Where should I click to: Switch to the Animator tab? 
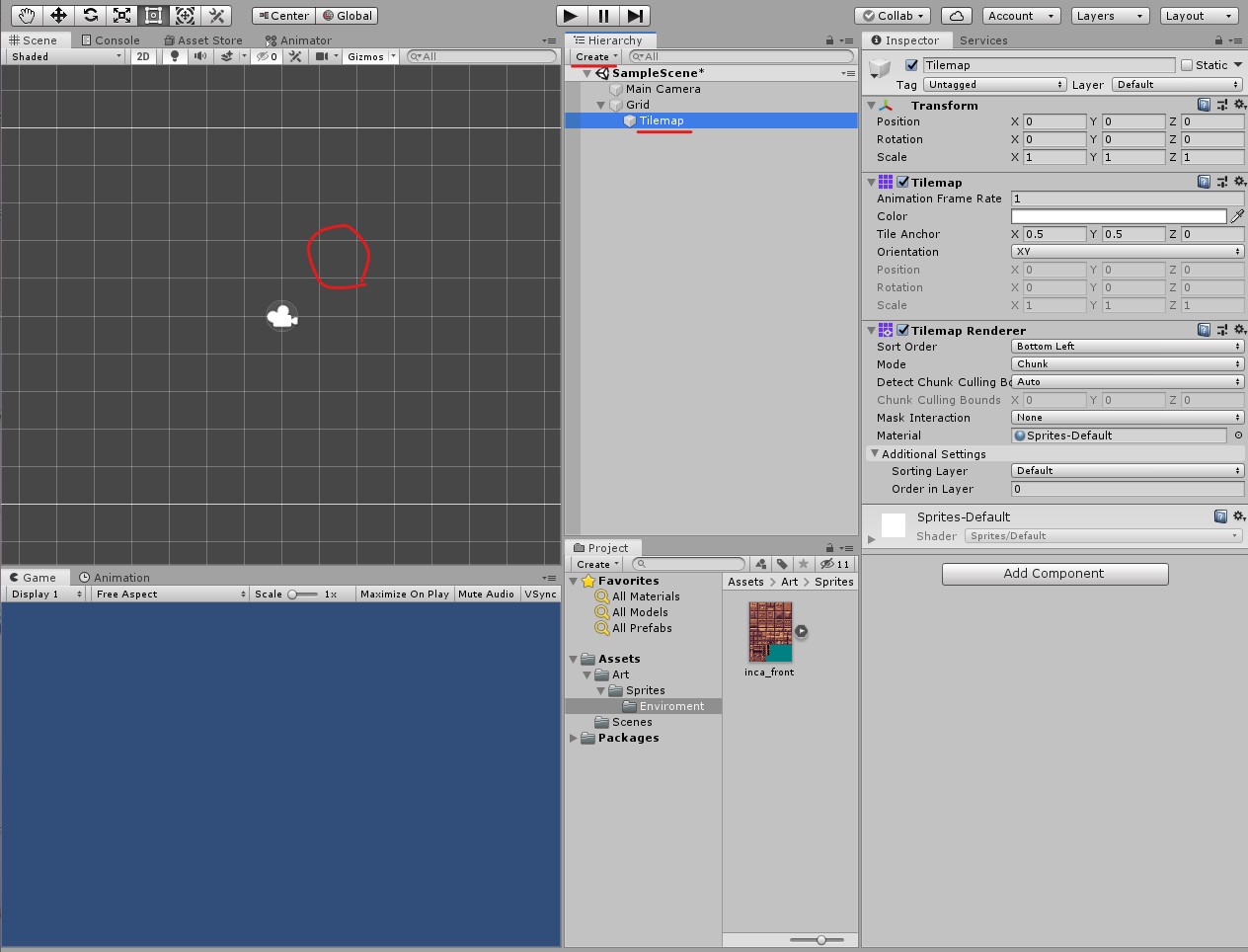click(x=298, y=40)
